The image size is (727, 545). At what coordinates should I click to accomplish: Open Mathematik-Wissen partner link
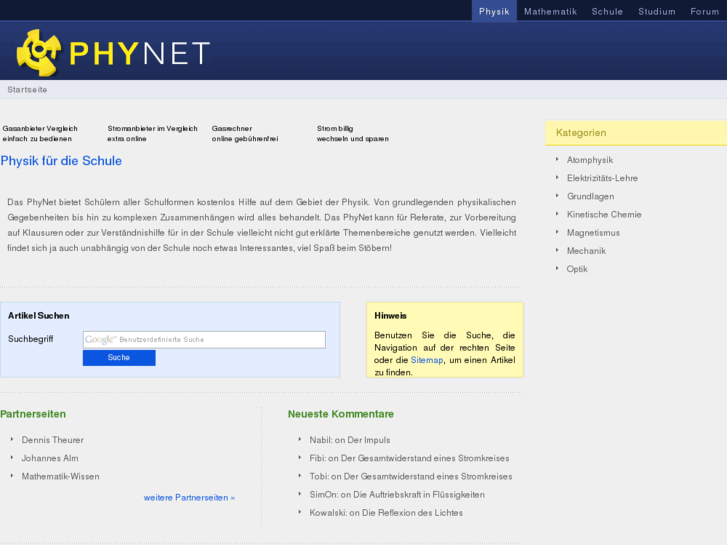[60, 476]
